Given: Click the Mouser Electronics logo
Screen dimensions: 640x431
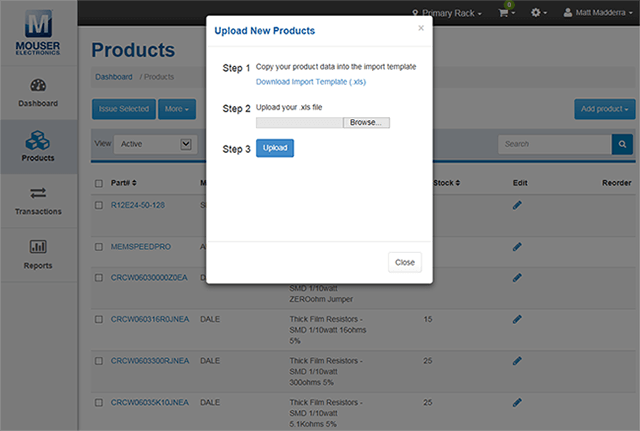Looking at the screenshot, I should point(38,33).
